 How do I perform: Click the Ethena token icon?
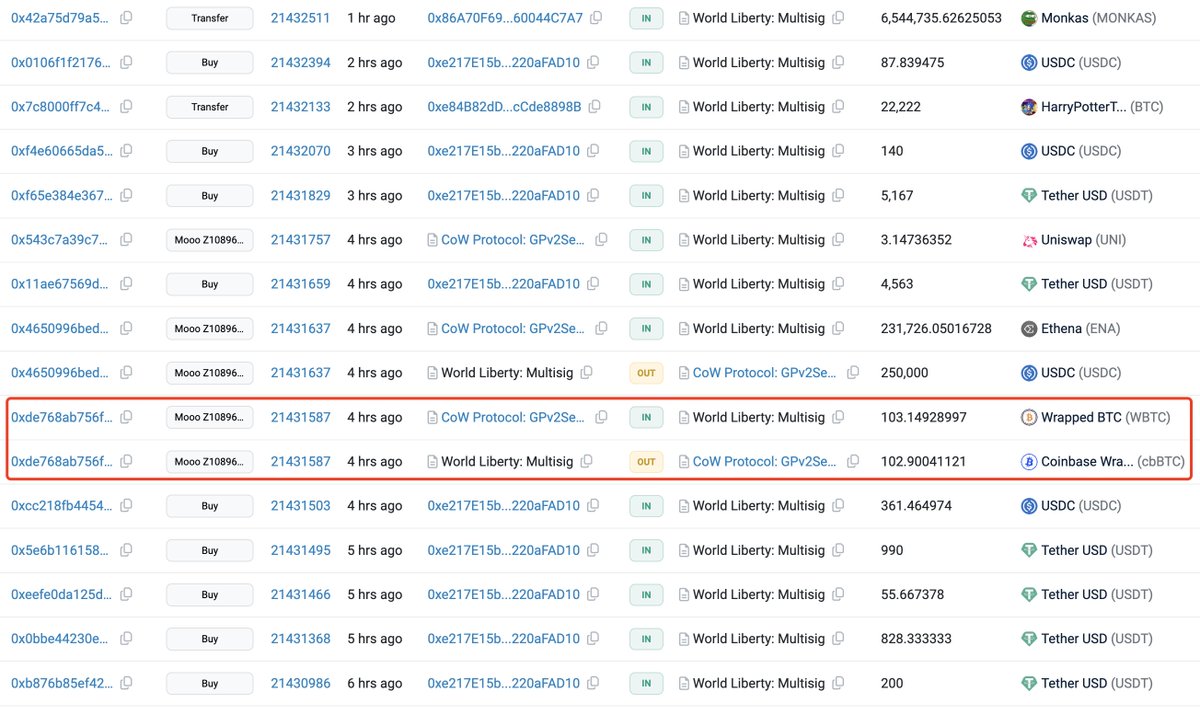[1028, 328]
